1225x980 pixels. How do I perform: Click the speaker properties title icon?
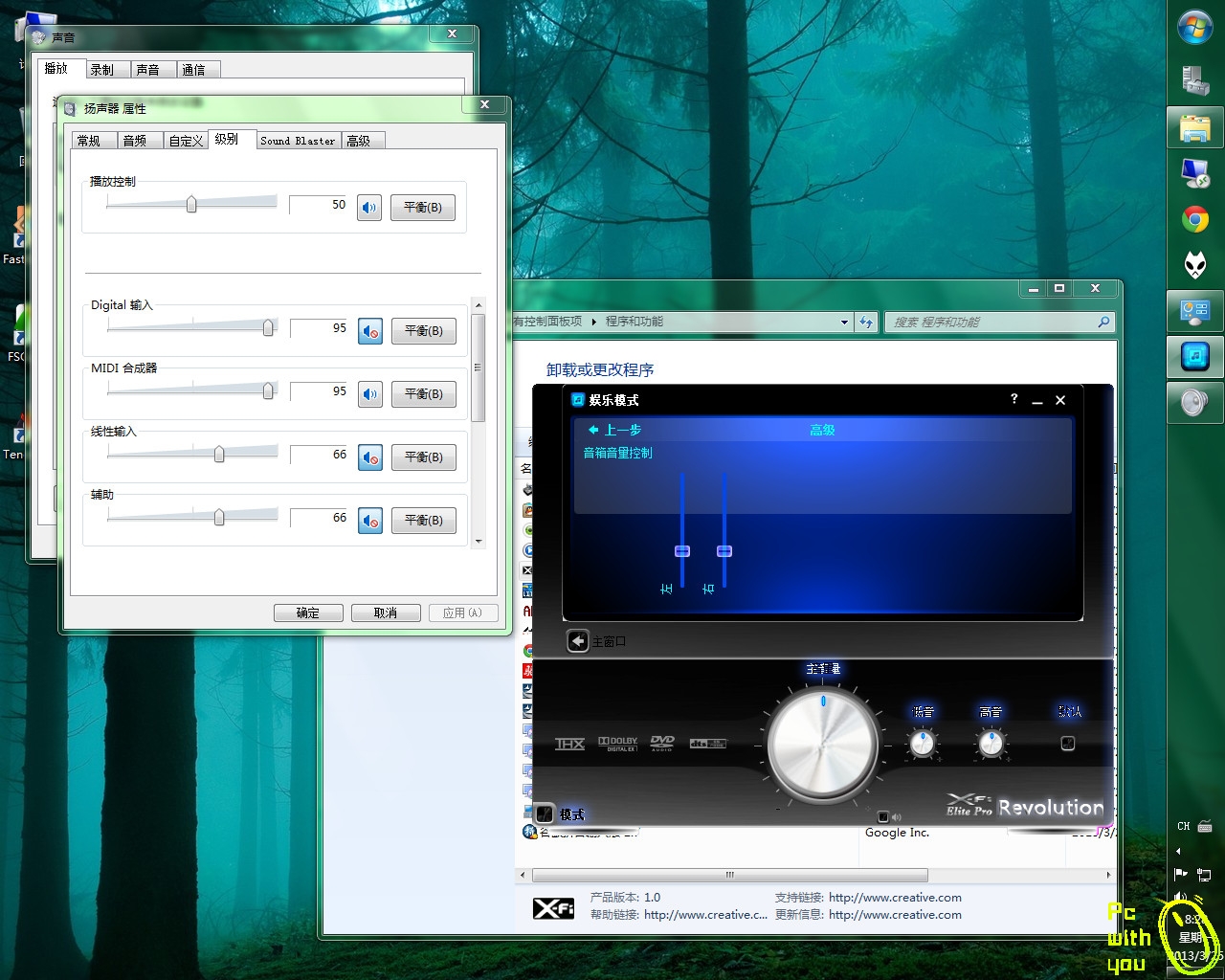(x=70, y=108)
